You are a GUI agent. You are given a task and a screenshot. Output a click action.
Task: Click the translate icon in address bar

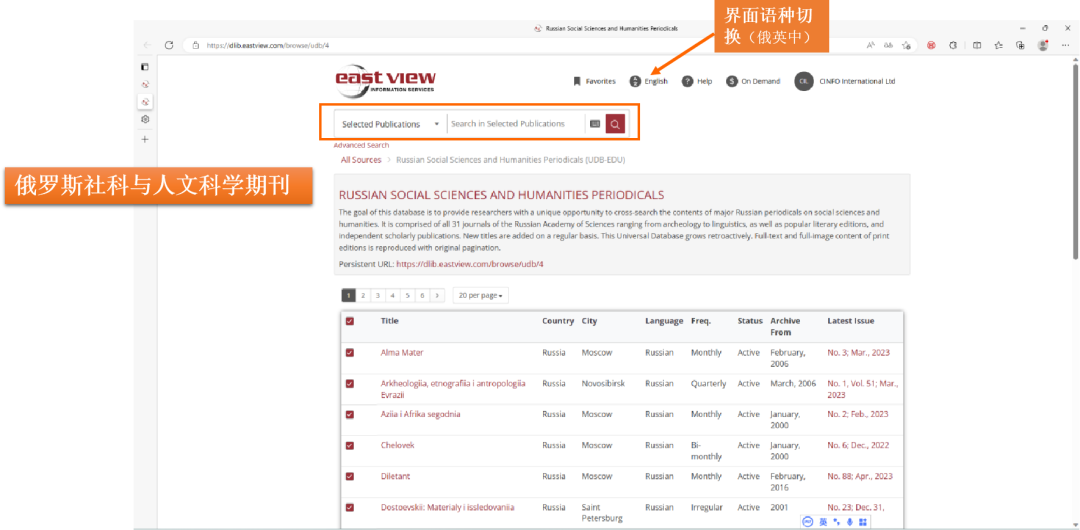coord(889,45)
